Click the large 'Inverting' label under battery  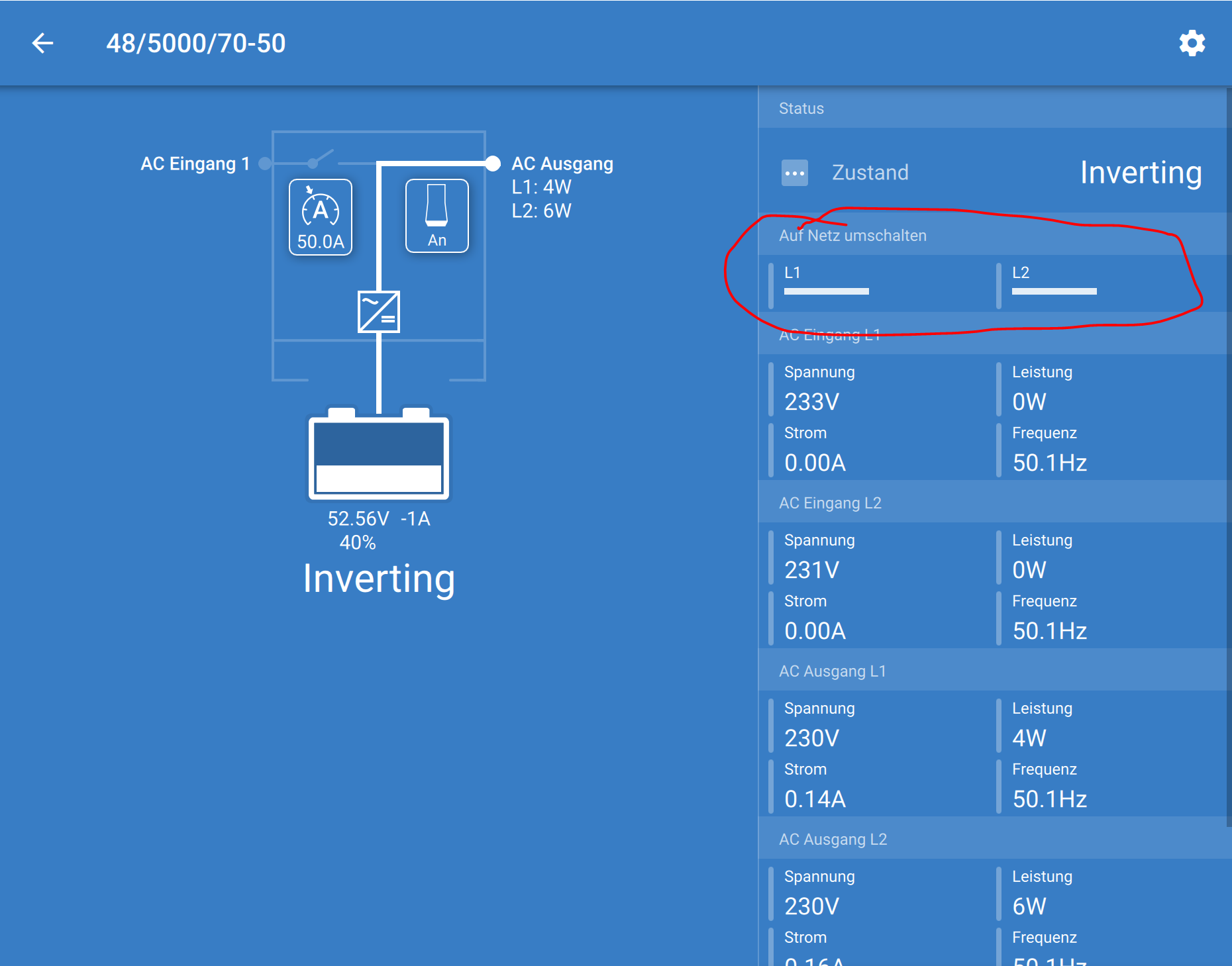pyautogui.click(x=379, y=579)
